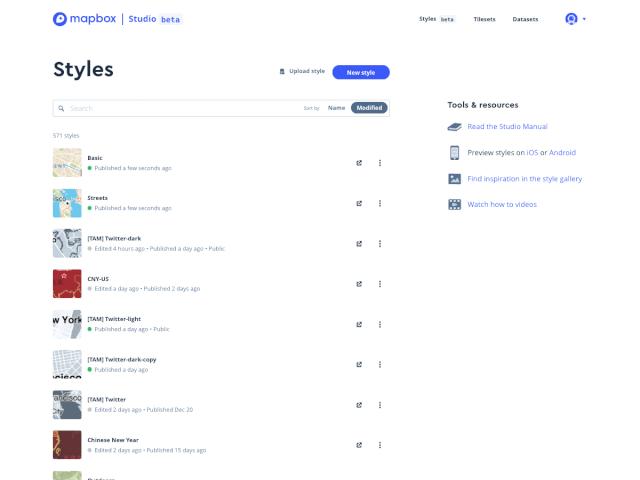Click the search magnifier icon
This screenshot has height=480, width=640.
point(61,108)
